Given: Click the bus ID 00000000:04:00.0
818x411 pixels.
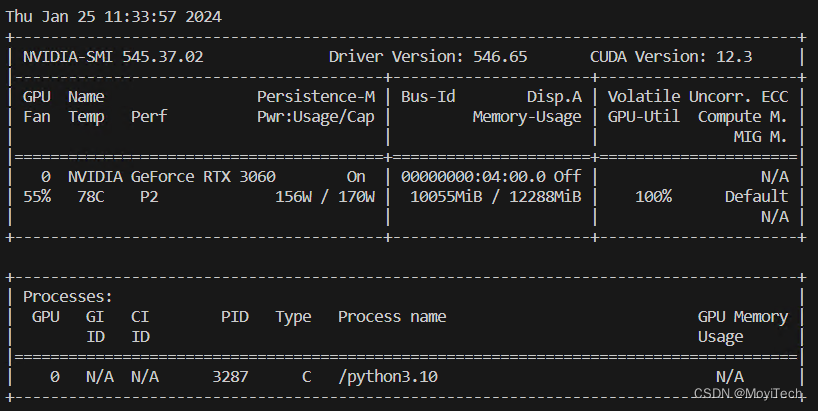Looking at the screenshot, I should click(473, 177).
